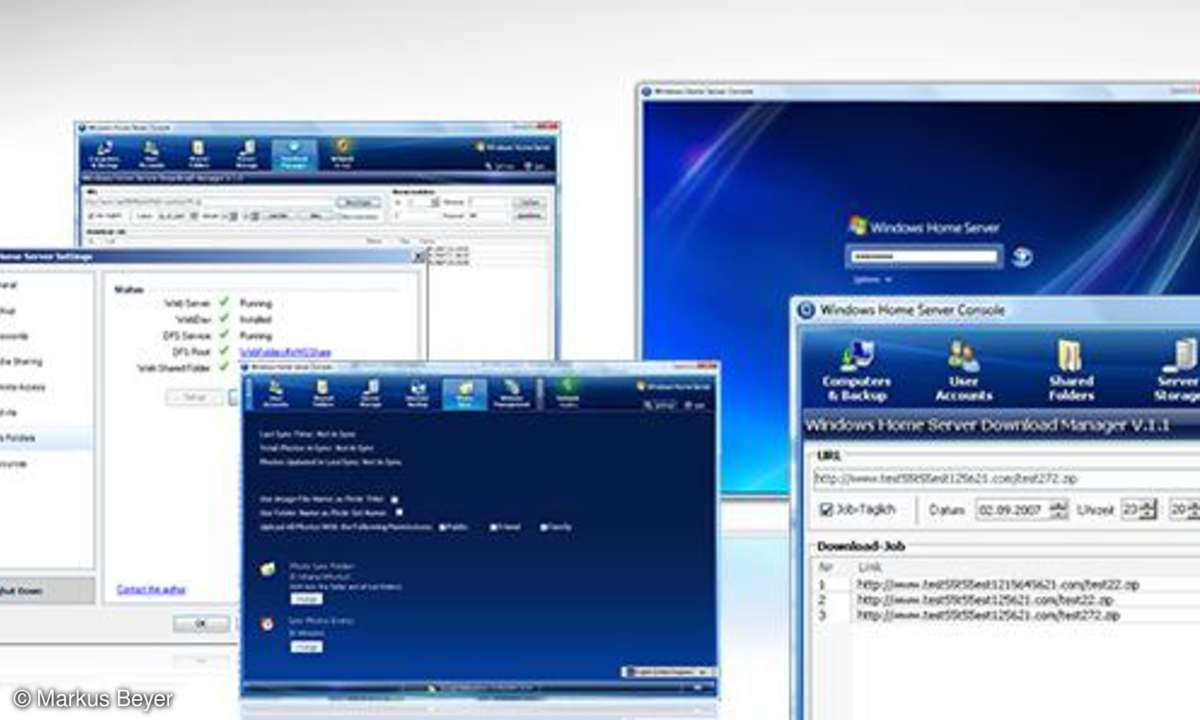Open the WebFolders4WHS share link
Image resolution: width=1200 pixels, height=720 pixels.
tap(286, 351)
